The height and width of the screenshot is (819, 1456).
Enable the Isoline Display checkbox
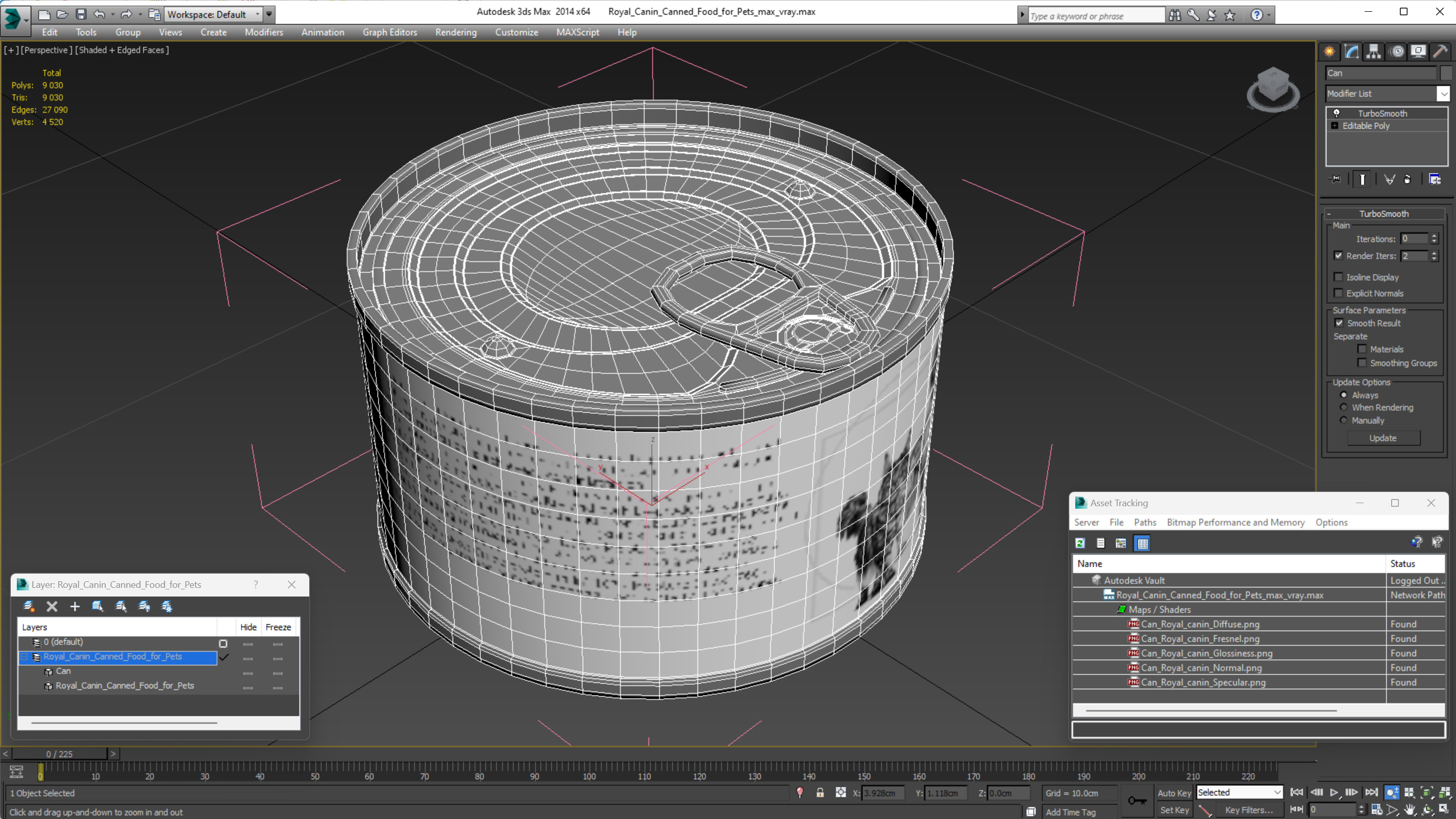click(1339, 277)
